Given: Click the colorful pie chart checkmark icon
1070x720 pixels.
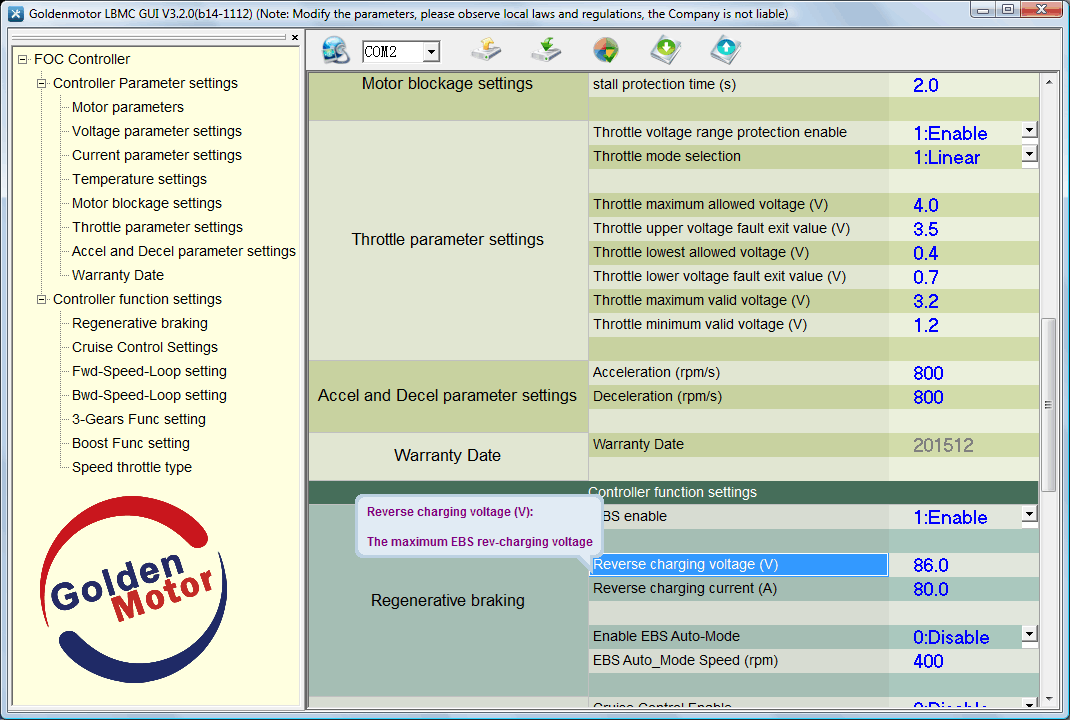Looking at the screenshot, I should (x=605, y=50).
